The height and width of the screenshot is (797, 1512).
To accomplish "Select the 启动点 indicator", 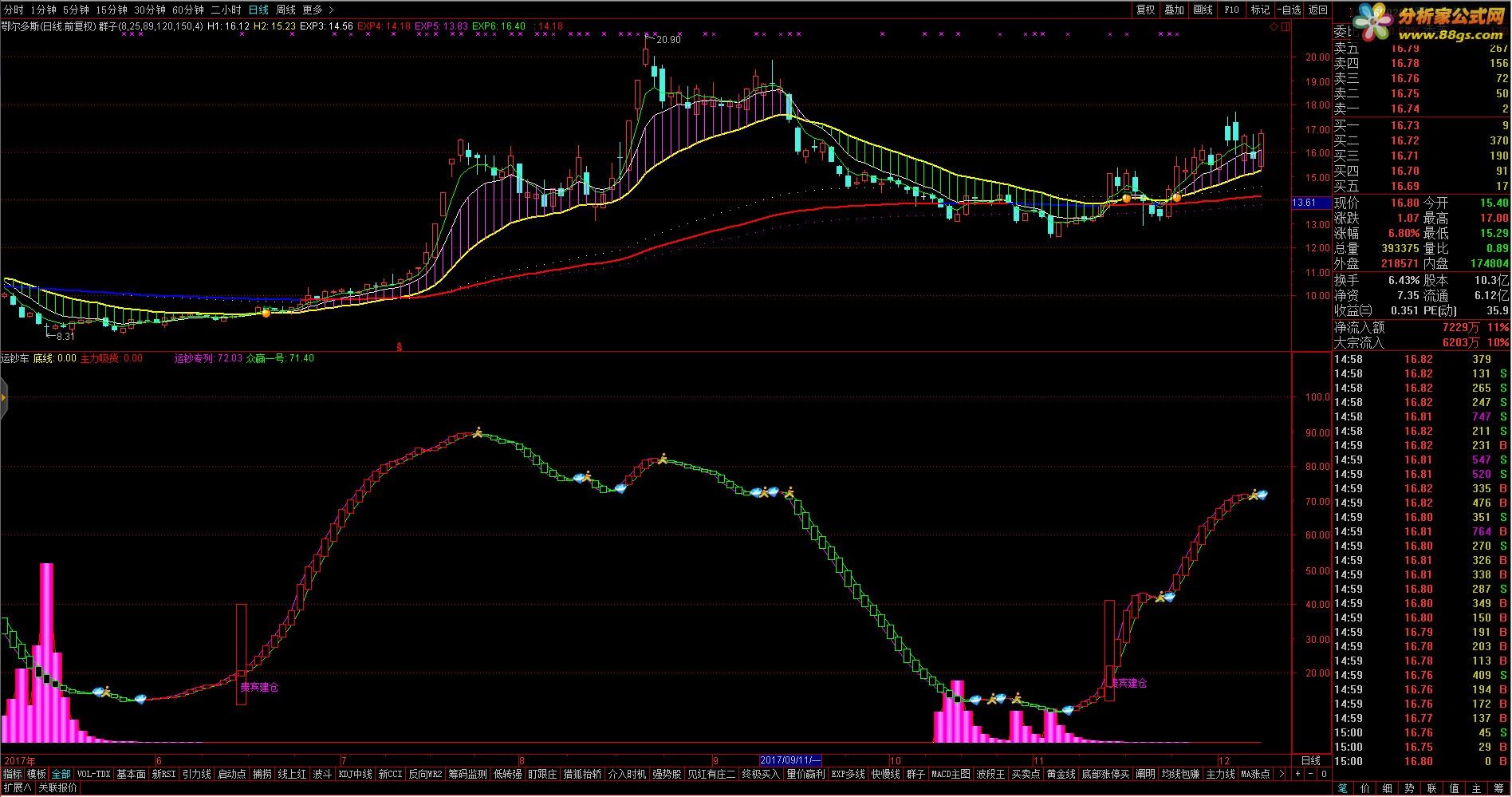I will click(x=232, y=774).
